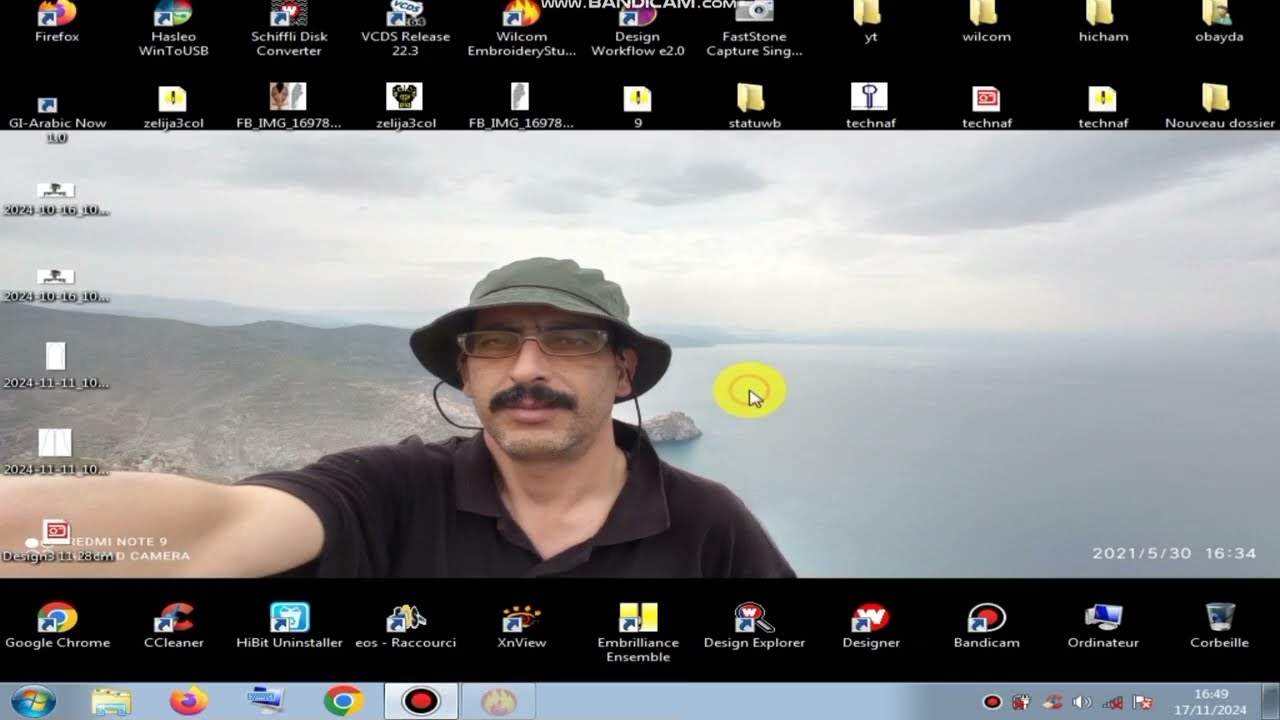This screenshot has width=1280, height=720.
Task: Select the CCleaner desktop shortcut
Action: (173, 626)
